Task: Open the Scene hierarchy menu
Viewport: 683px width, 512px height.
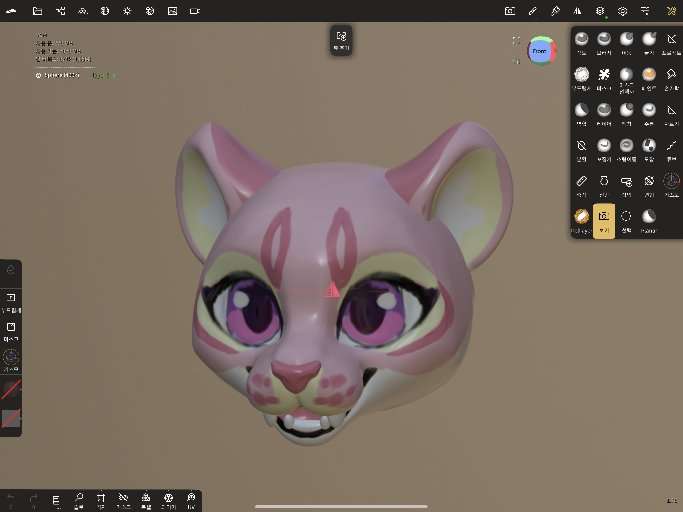Action: click(60, 11)
